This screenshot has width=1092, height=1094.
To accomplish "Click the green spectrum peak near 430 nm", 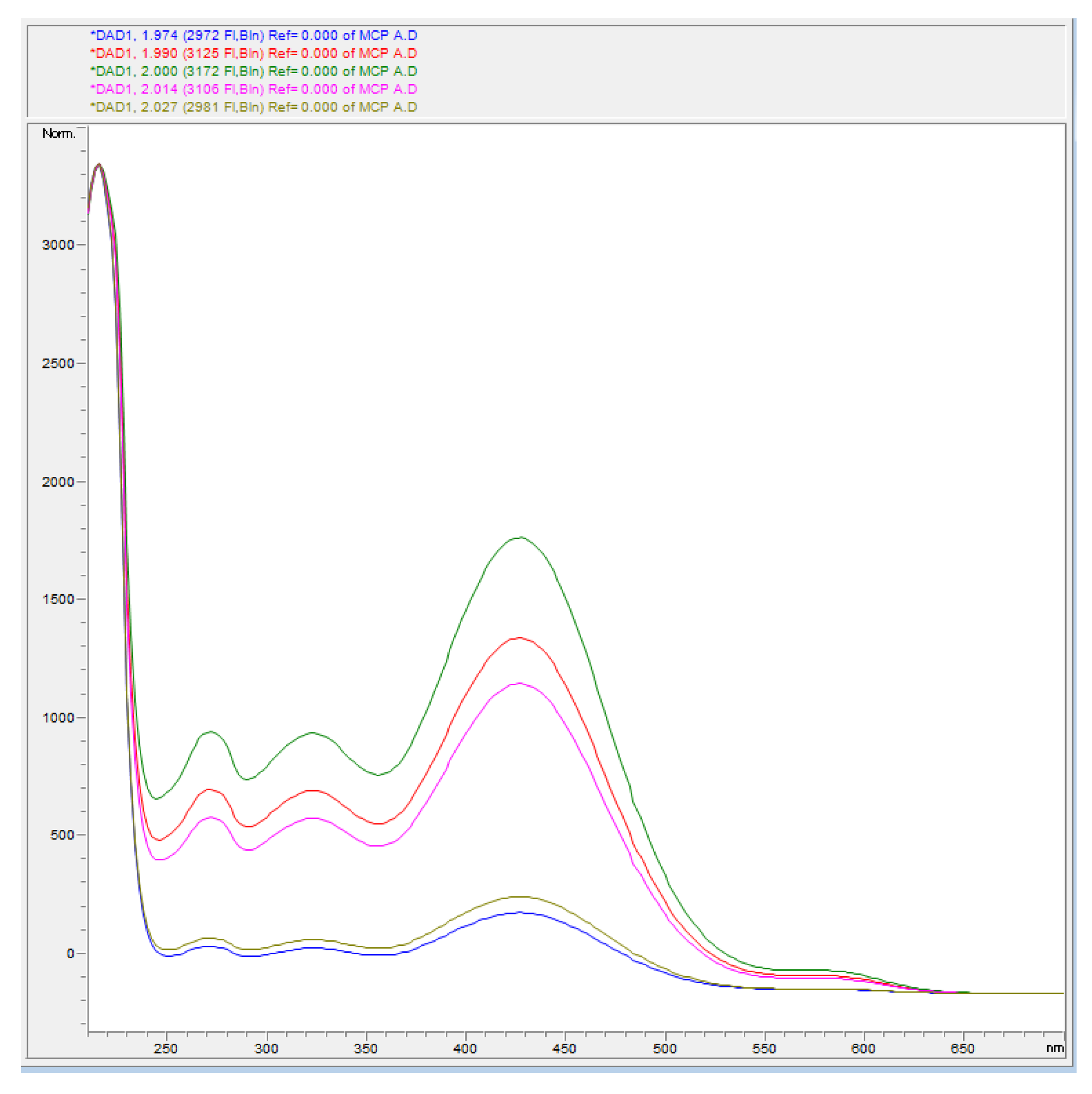I will click(x=520, y=538).
